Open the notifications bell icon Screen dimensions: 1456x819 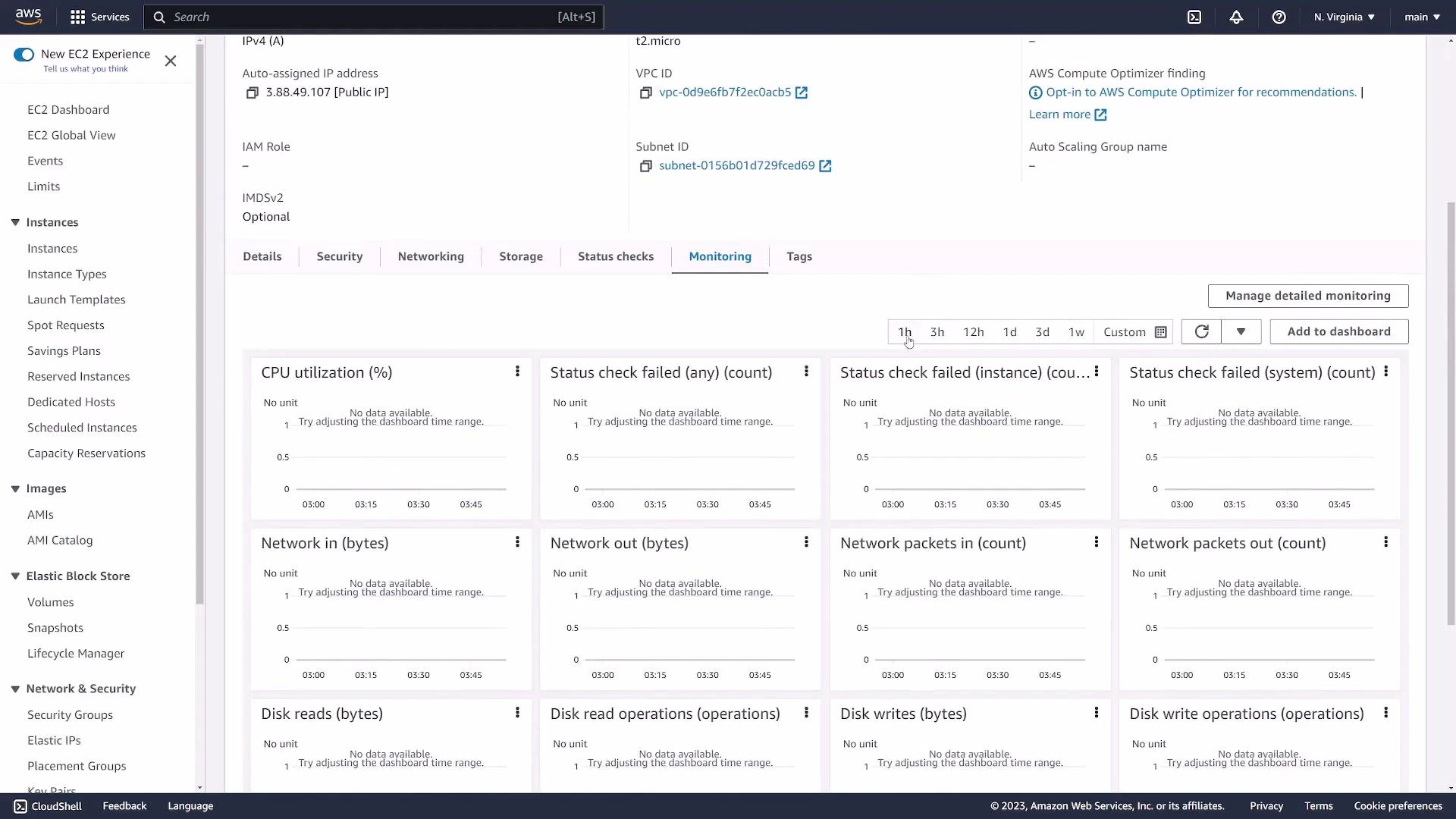point(1236,17)
